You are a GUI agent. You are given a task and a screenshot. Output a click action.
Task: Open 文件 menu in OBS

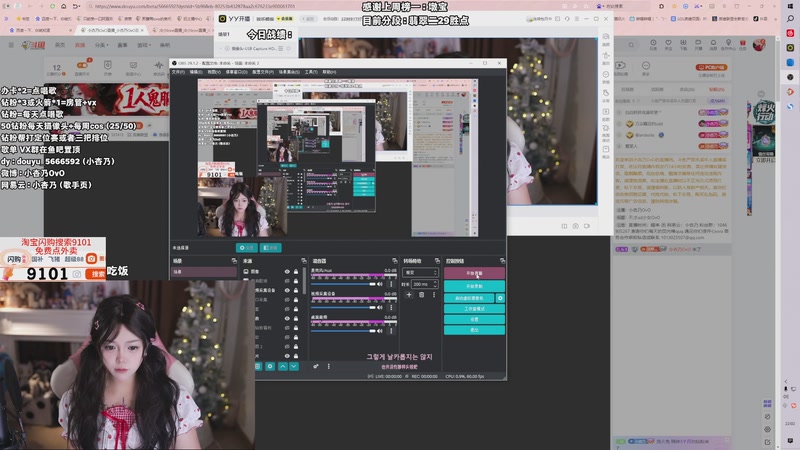[x=178, y=72]
